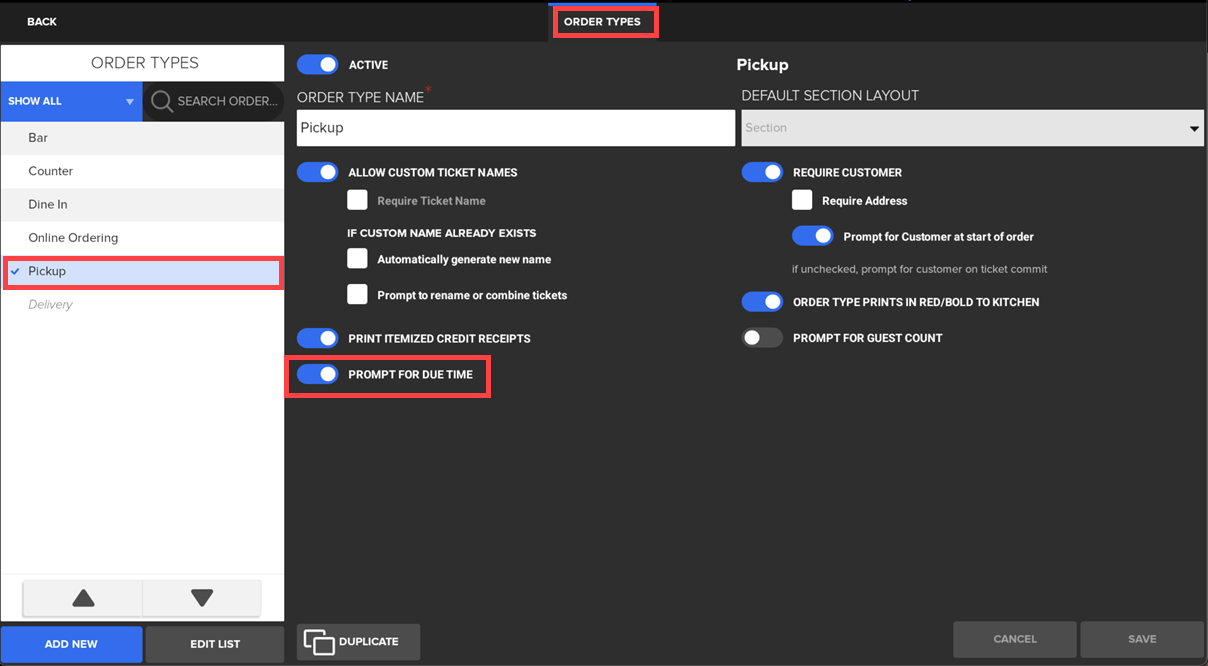Select Online Ordering in order types list
This screenshot has width=1208, height=666.
73,238
